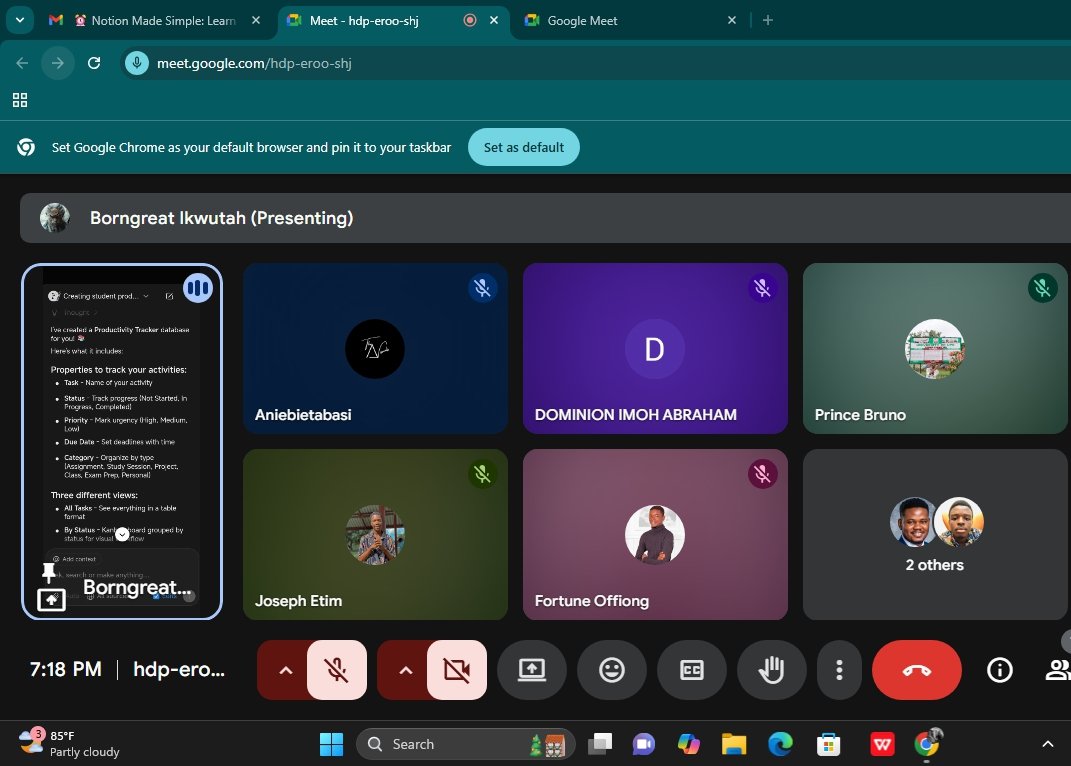Image resolution: width=1071 pixels, height=766 pixels.
Task: Switch to the 'Notion Made Simple' tab
Action: [x=160, y=20]
